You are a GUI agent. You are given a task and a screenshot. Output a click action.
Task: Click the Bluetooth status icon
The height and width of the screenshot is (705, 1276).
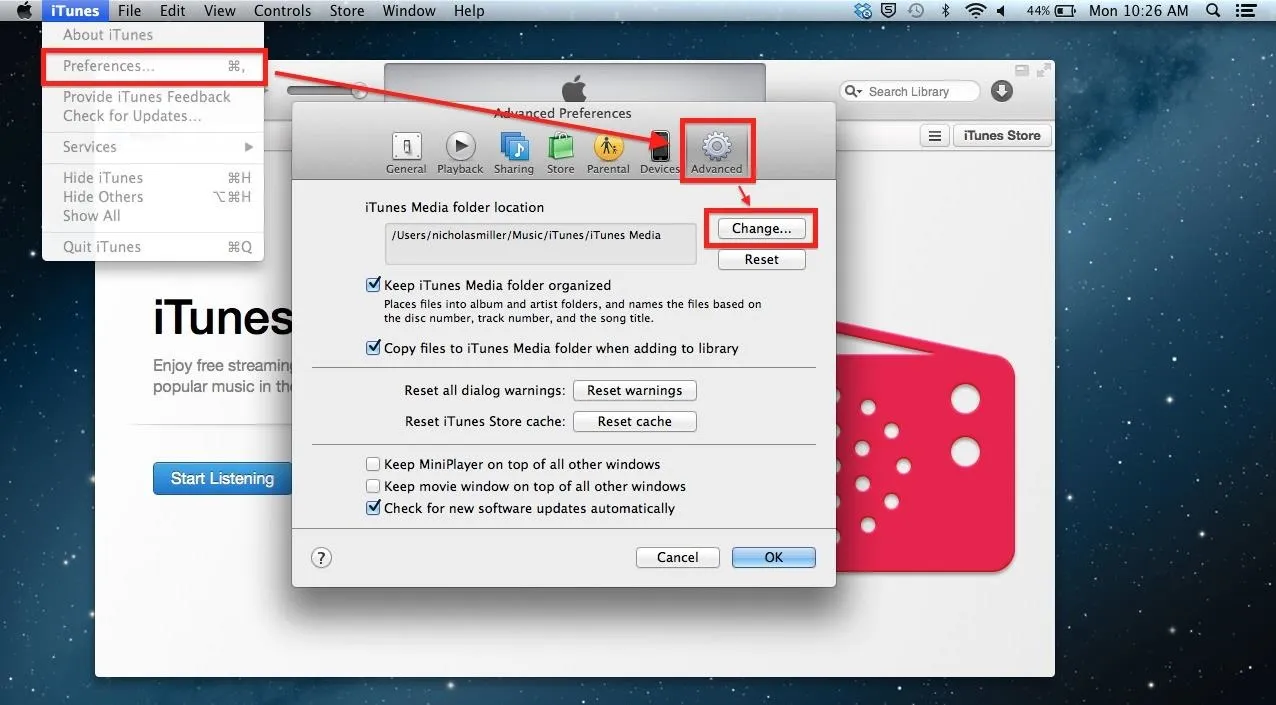[945, 11]
